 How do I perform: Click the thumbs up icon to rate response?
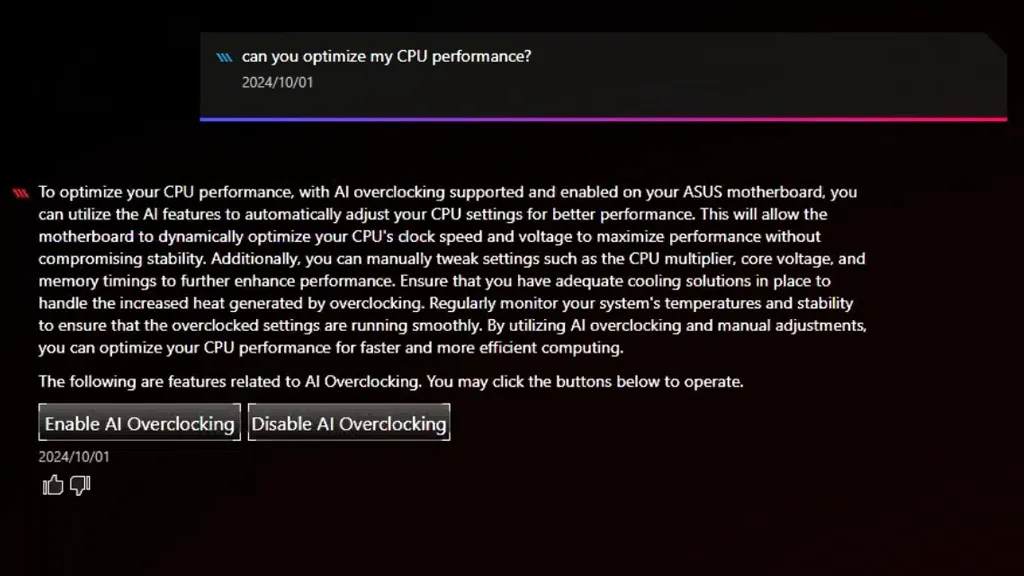pyautogui.click(x=52, y=485)
